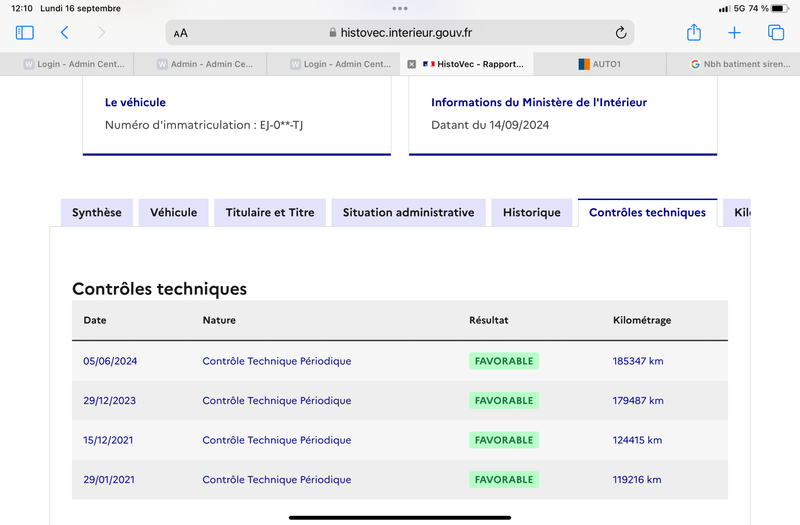Click Contrôle Technique Périodique in 29/01/2021 row
800x525 pixels.
(x=277, y=480)
